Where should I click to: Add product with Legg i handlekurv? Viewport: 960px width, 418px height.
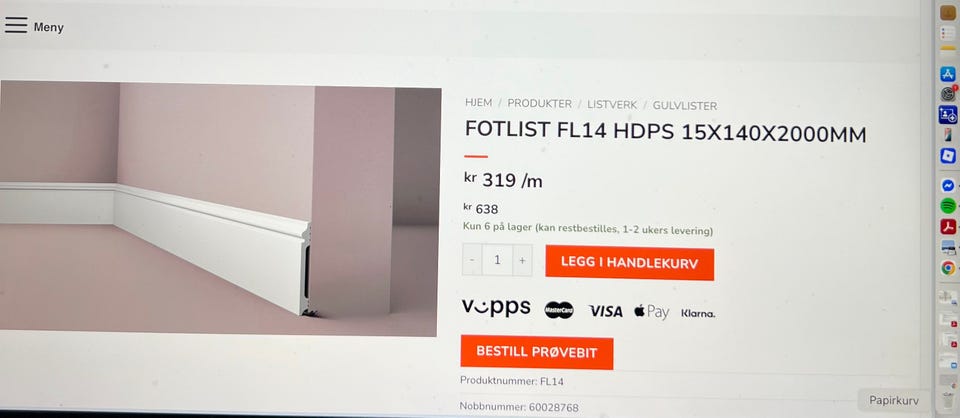point(629,263)
